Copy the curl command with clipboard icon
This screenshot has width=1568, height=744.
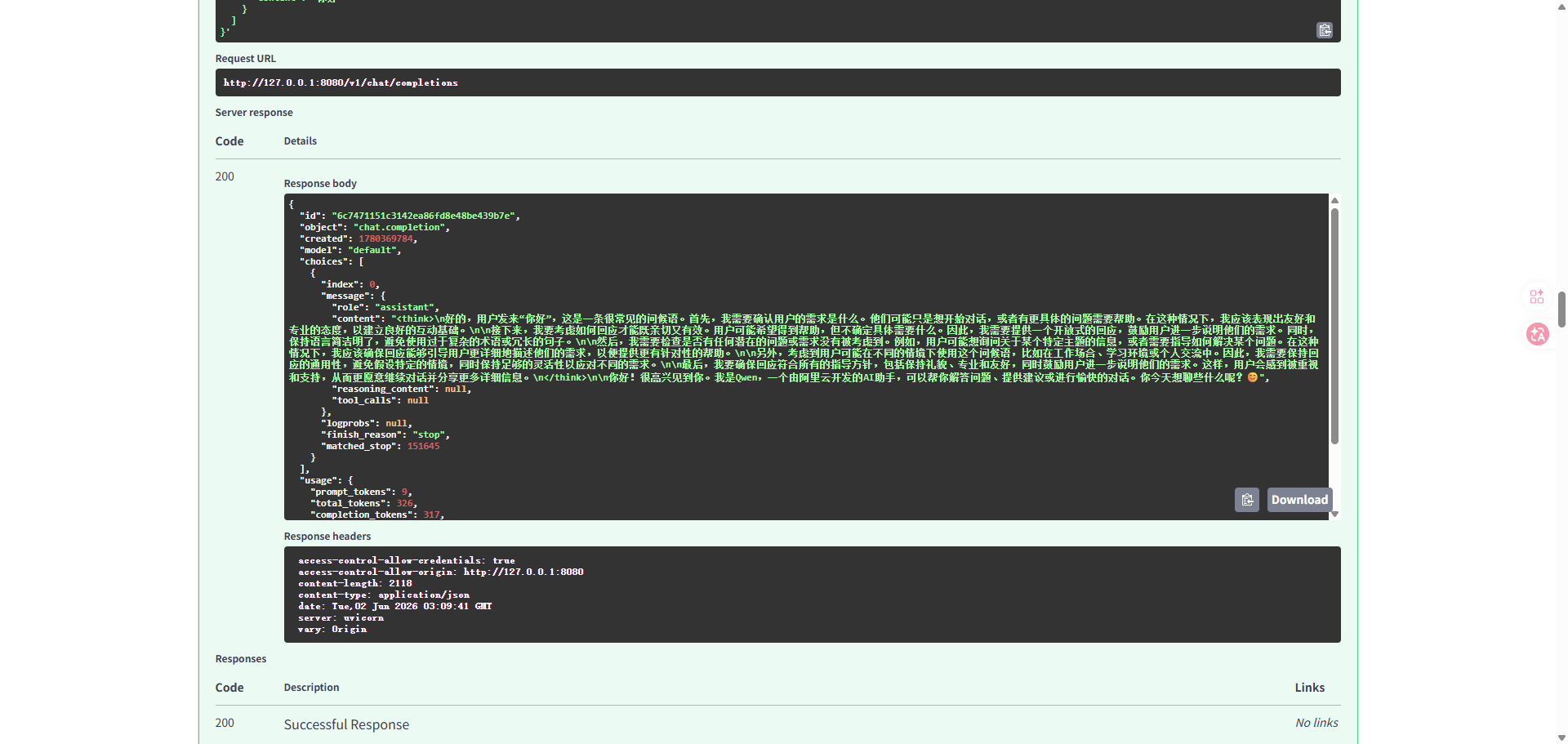[x=1325, y=30]
